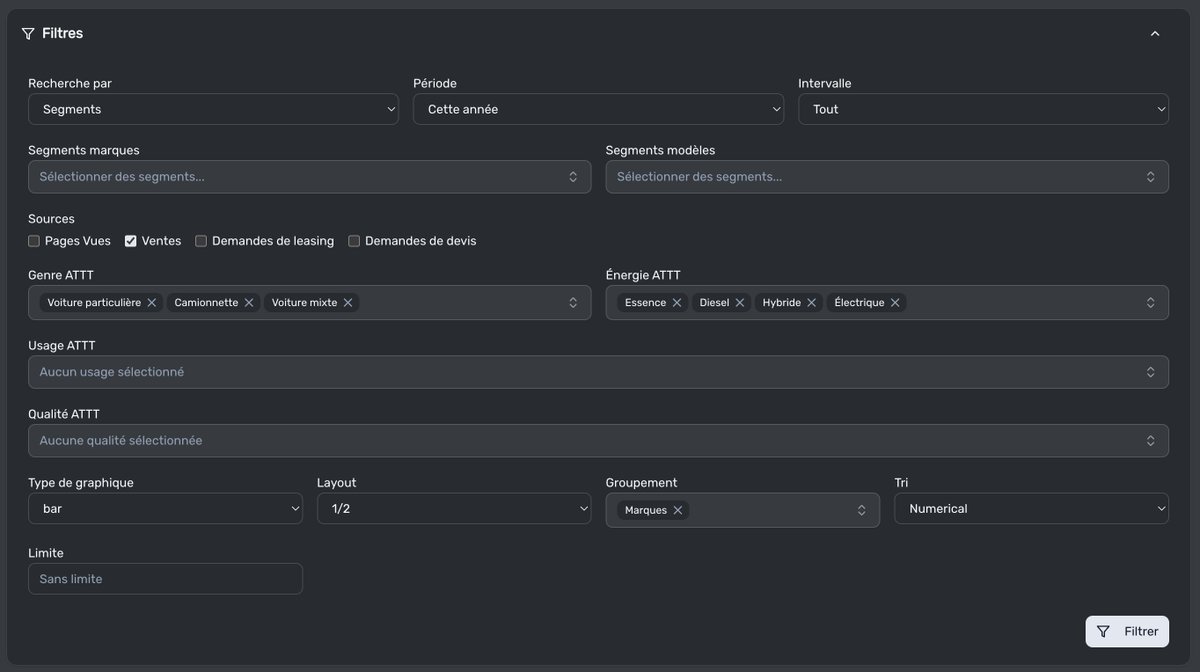Remove the Diesel energy tag
1200x672 pixels.
740,302
